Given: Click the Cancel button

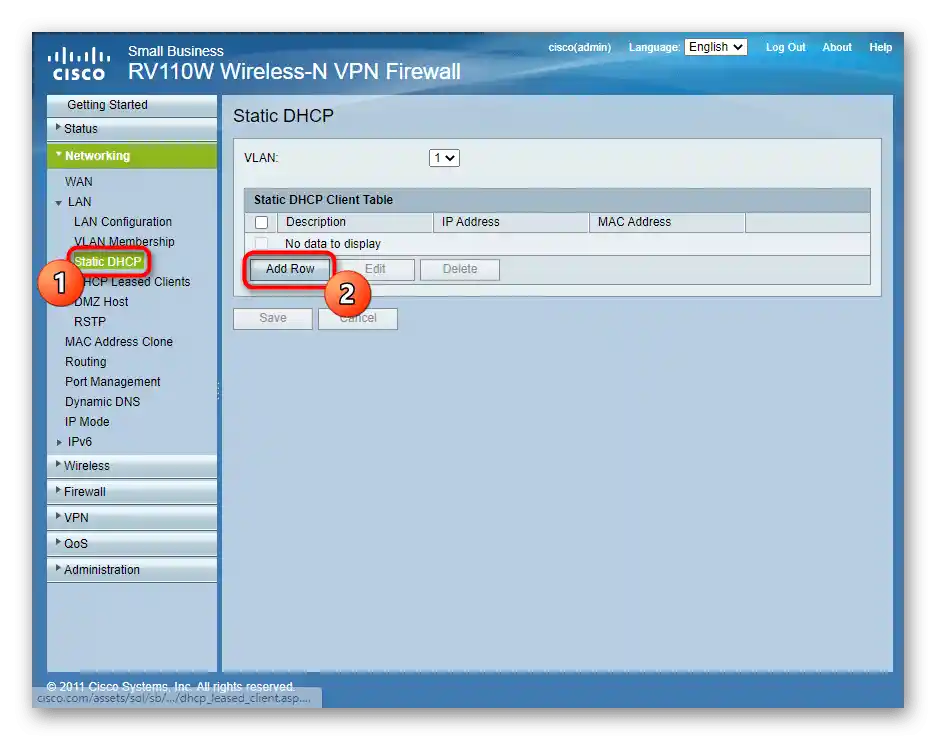Looking at the screenshot, I should (x=358, y=318).
